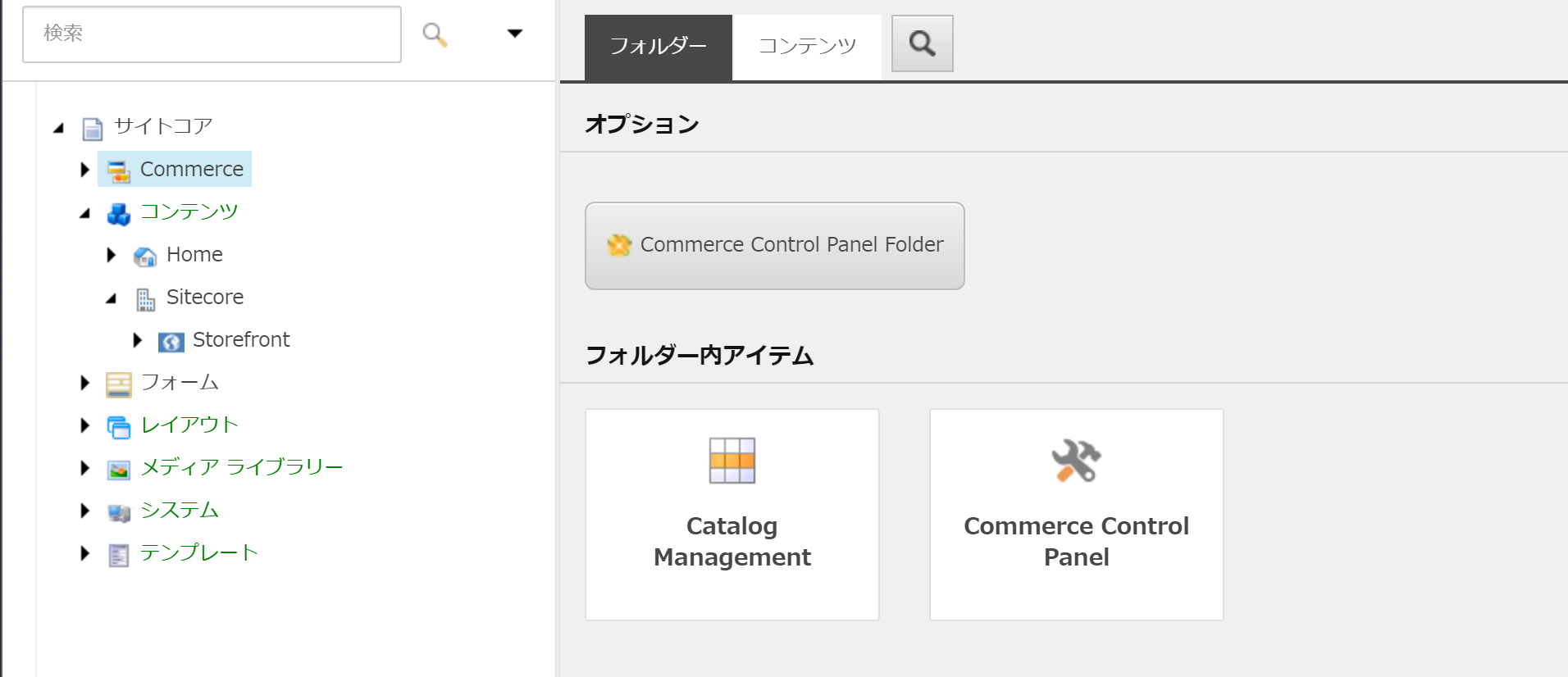The width and height of the screenshot is (1568, 677).
Task: Click the サイトコア document icon
Action: (x=93, y=129)
